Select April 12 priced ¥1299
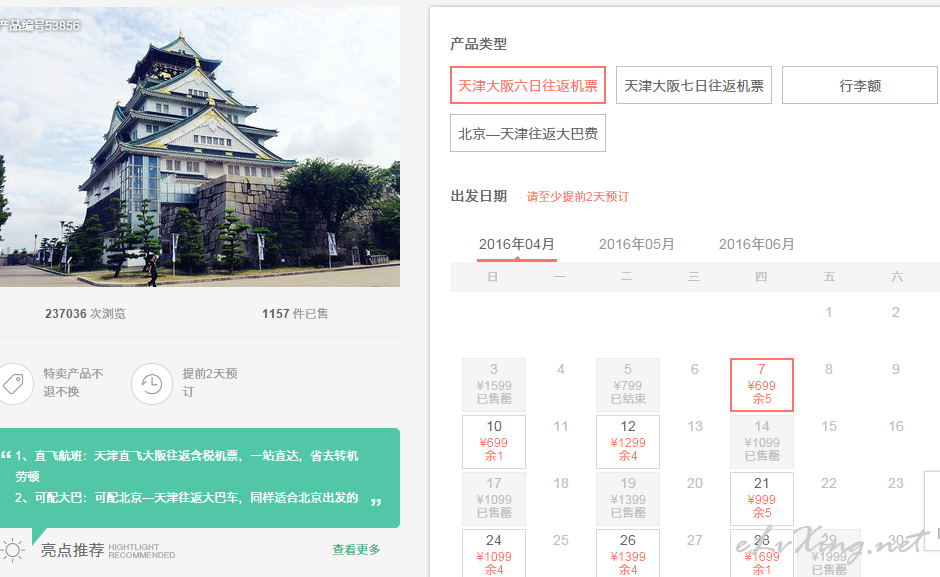This screenshot has height=577, width=940. (628, 441)
